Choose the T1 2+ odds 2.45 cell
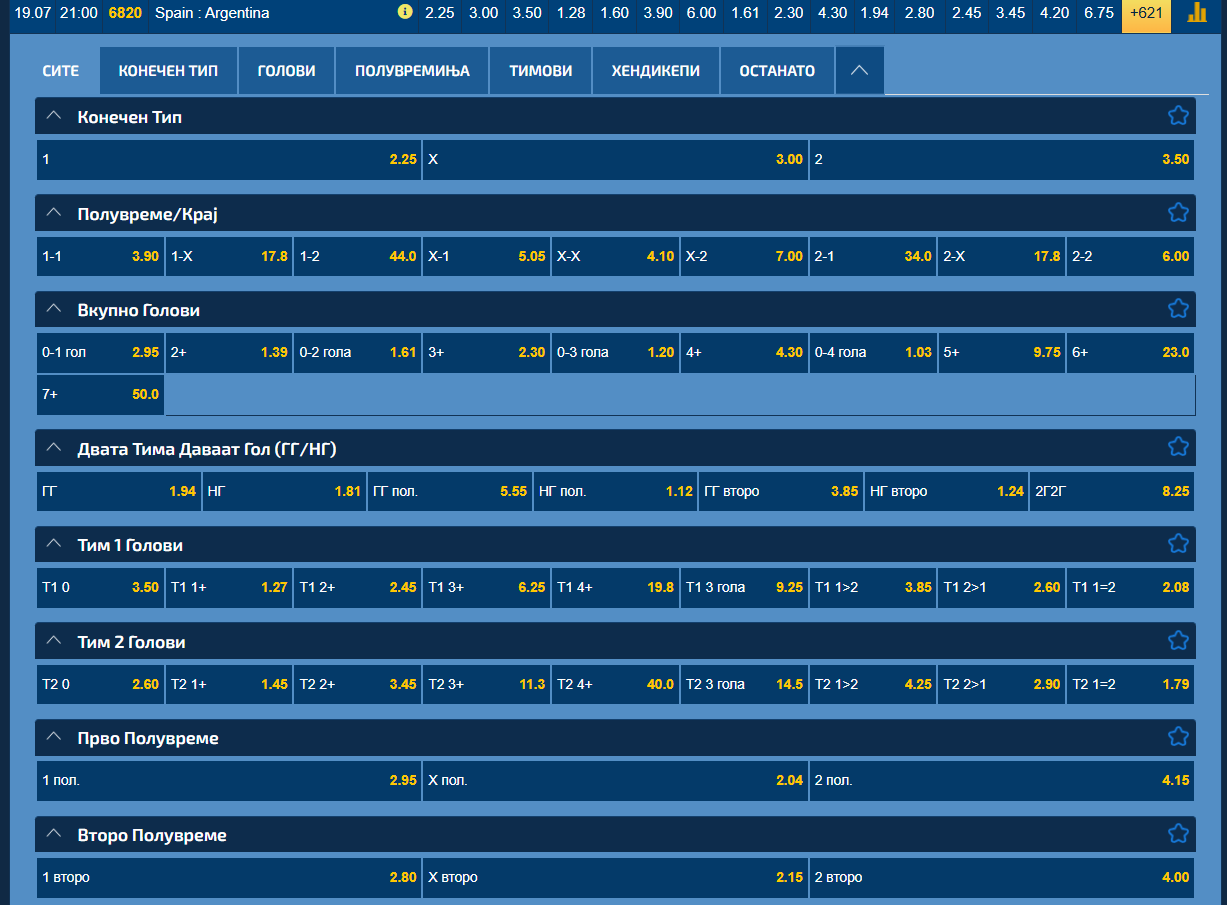Screen dimensions: 1227x905 (x=358, y=587)
